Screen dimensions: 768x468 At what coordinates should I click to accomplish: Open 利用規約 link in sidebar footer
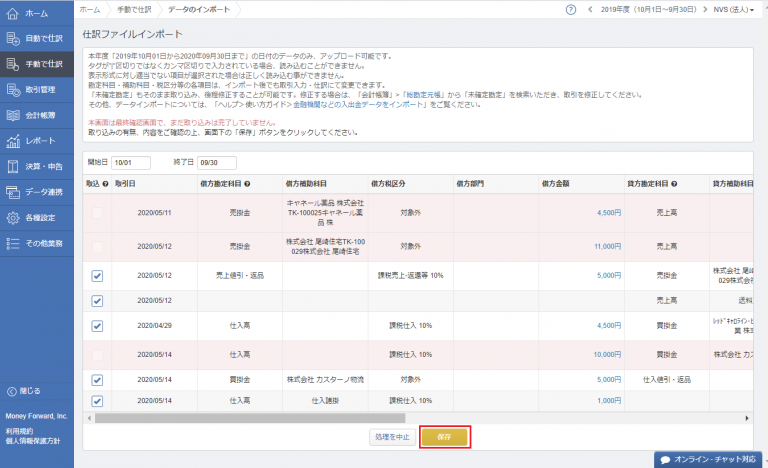pyautogui.click(x=19, y=431)
